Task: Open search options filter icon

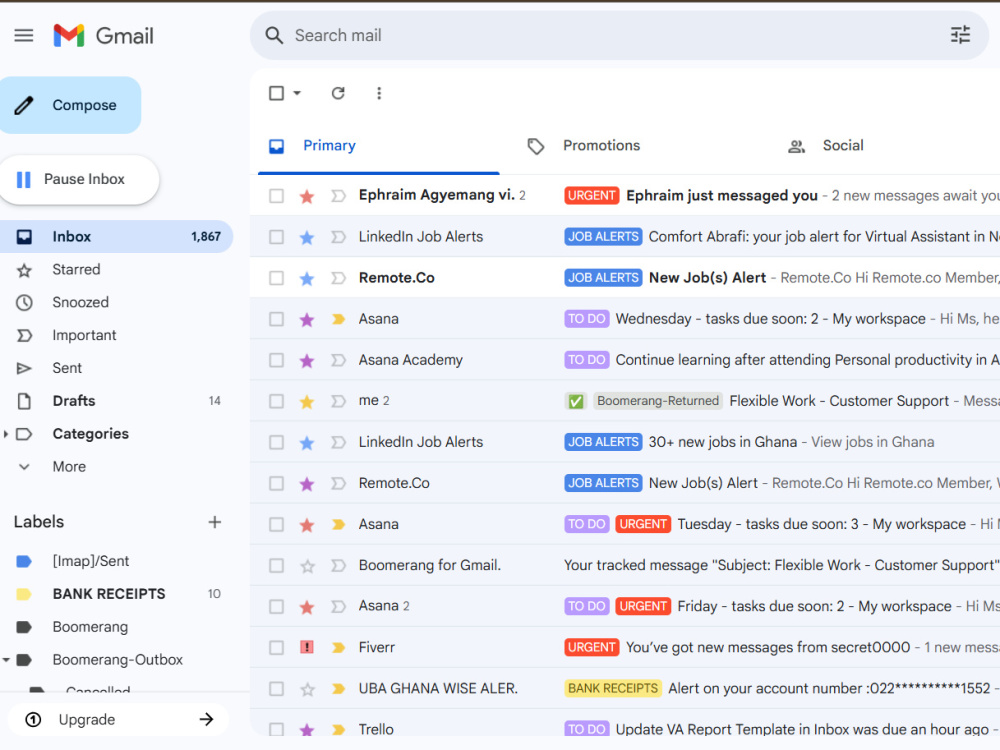Action: tap(960, 34)
